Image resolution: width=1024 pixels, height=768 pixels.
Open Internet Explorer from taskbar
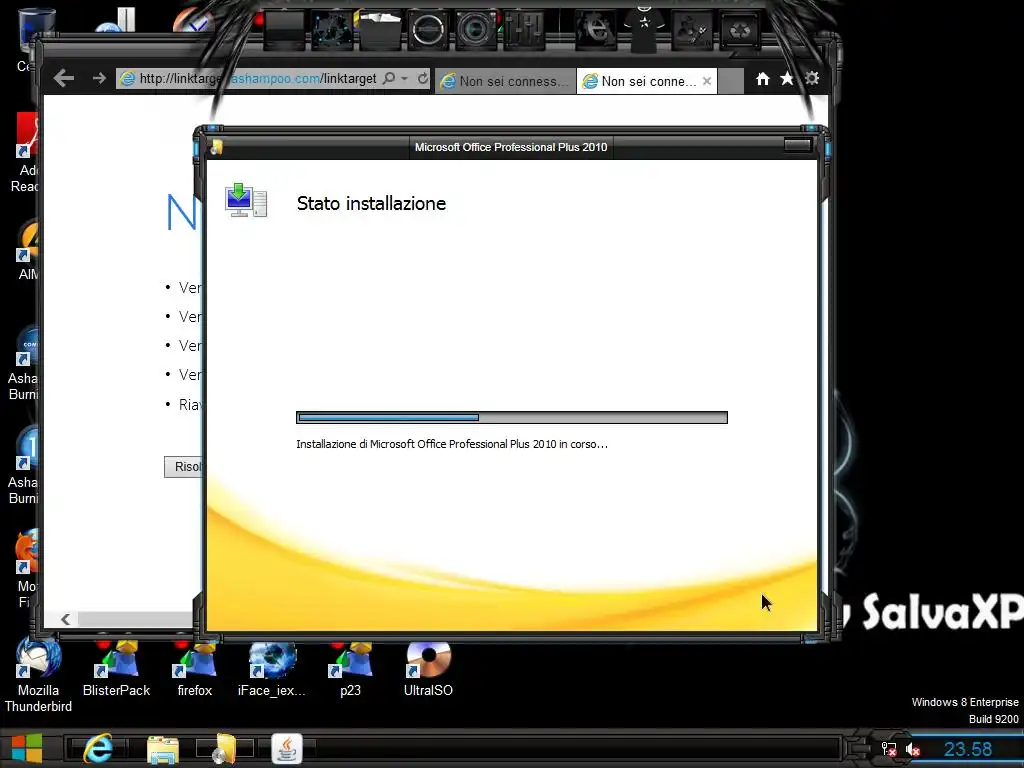pos(98,748)
